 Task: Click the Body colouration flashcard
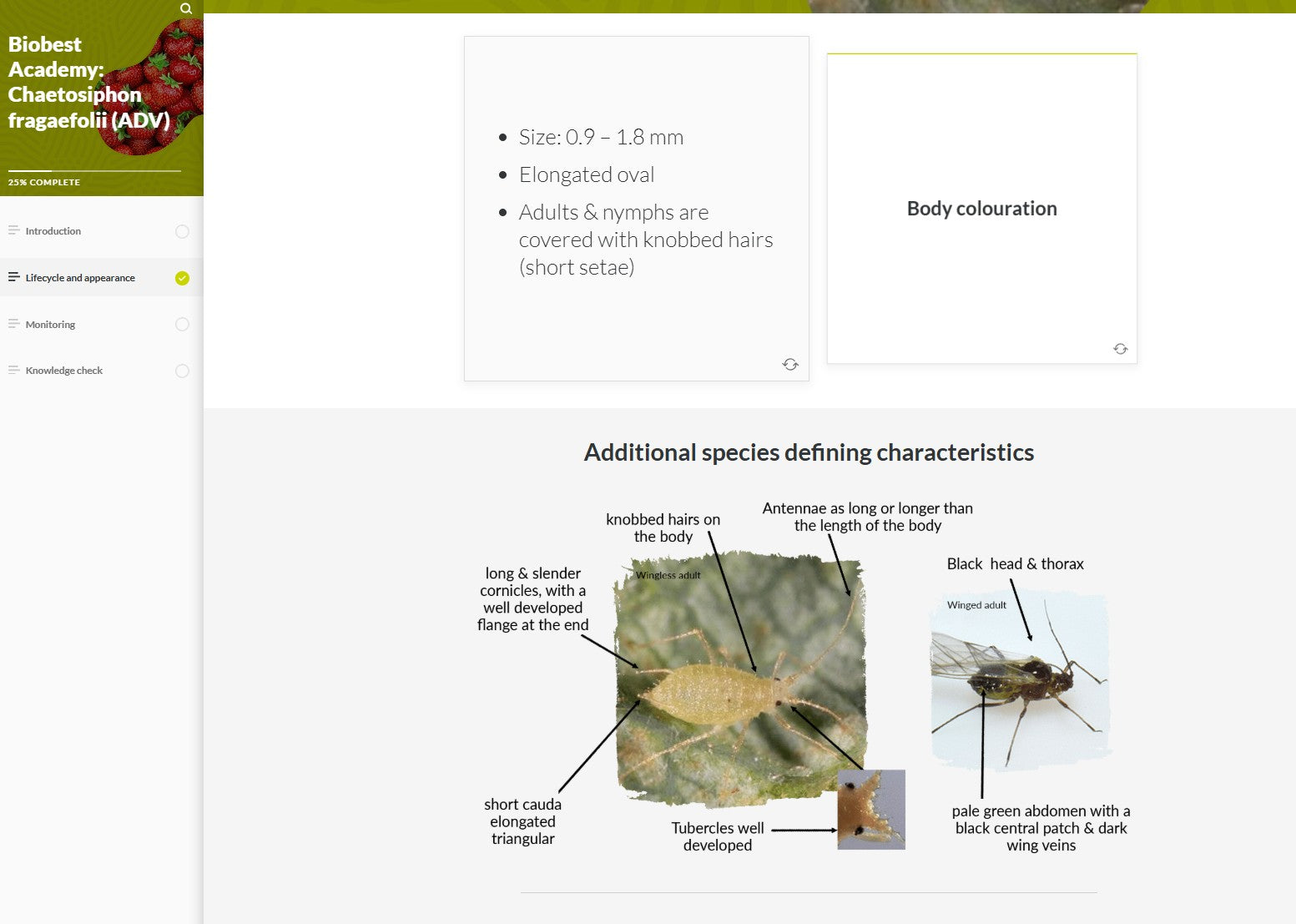point(981,209)
